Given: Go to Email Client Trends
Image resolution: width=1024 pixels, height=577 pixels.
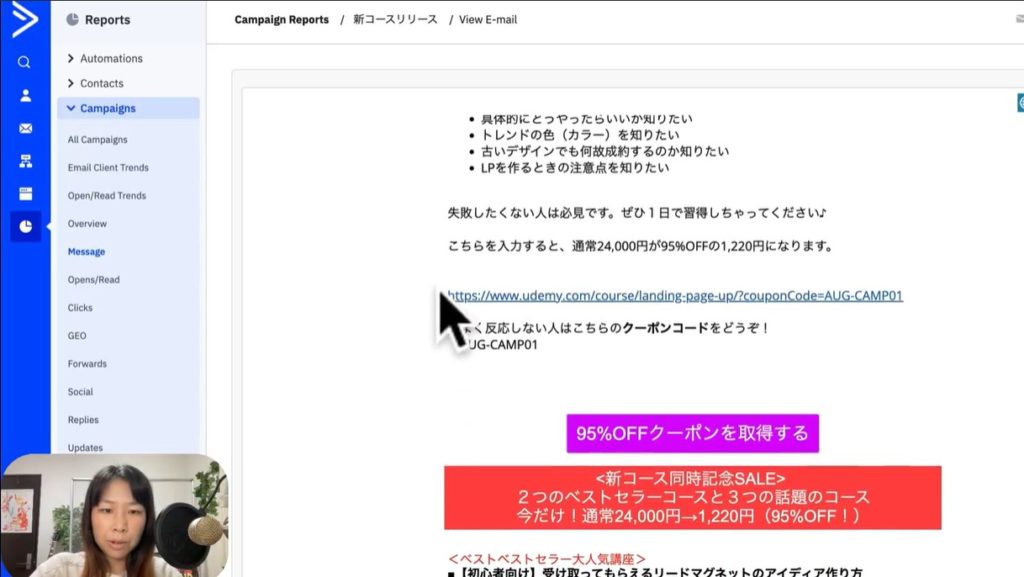Looking at the screenshot, I should coord(108,168).
